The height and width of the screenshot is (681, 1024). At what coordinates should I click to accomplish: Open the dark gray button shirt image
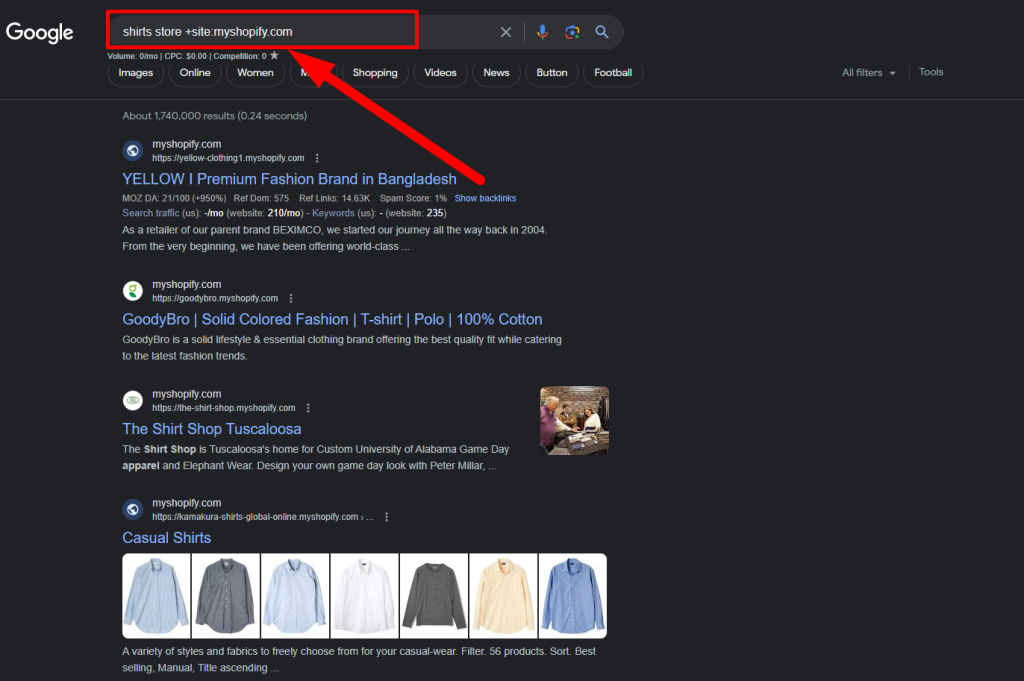point(225,595)
